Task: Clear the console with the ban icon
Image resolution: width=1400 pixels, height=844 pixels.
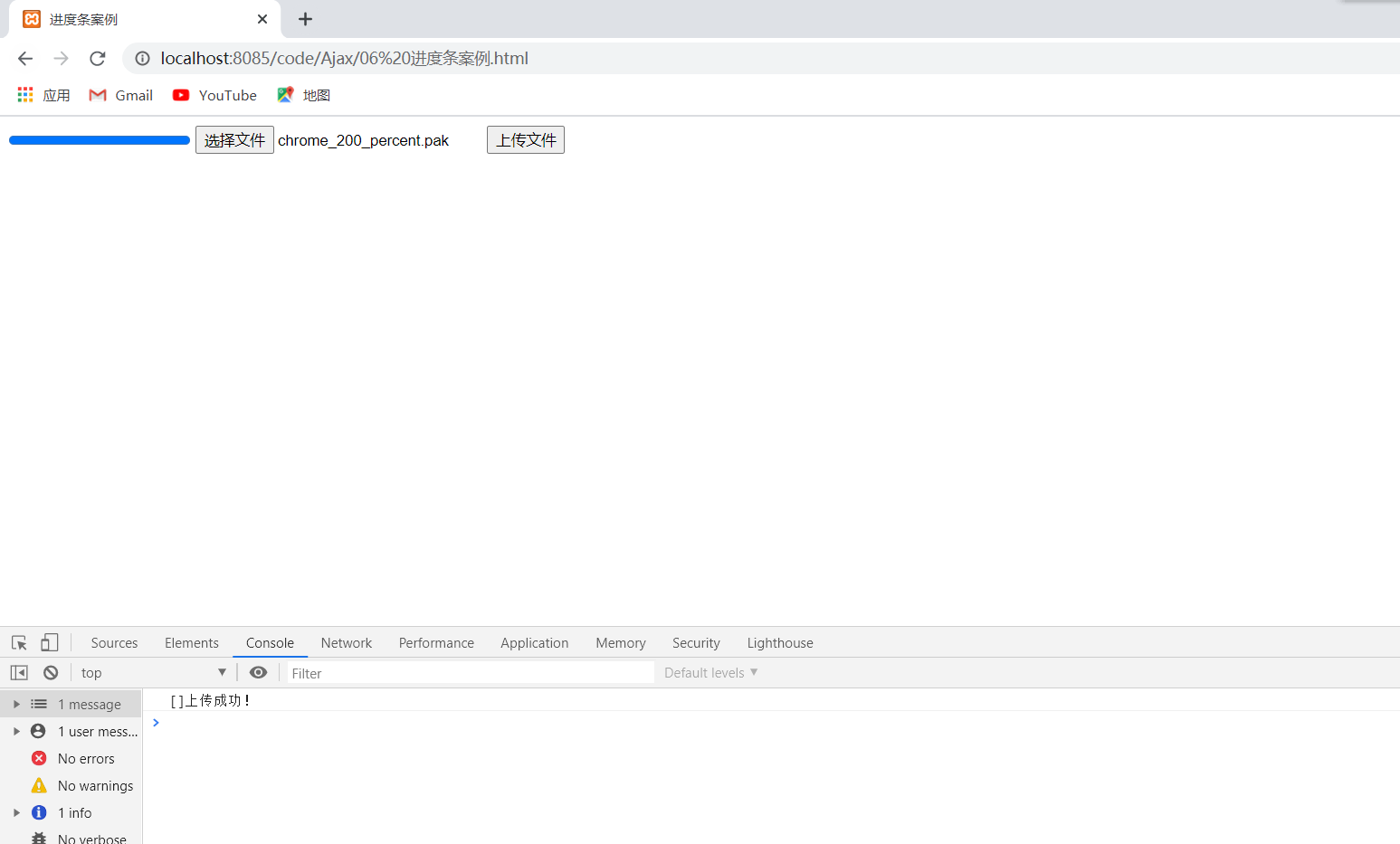Action: coord(51,673)
